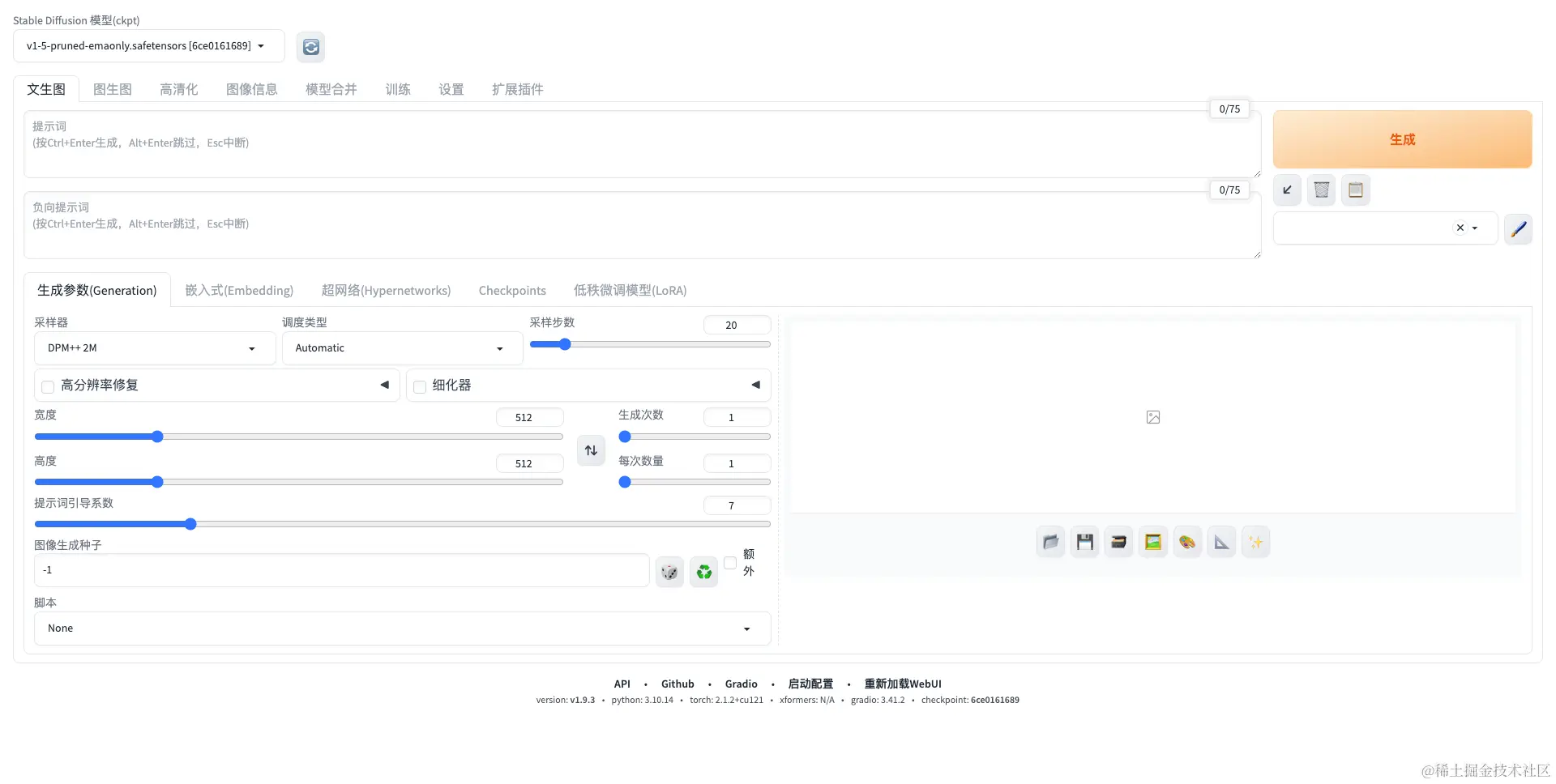Open the output images folder
The height and width of the screenshot is (784, 1556).
1050,542
